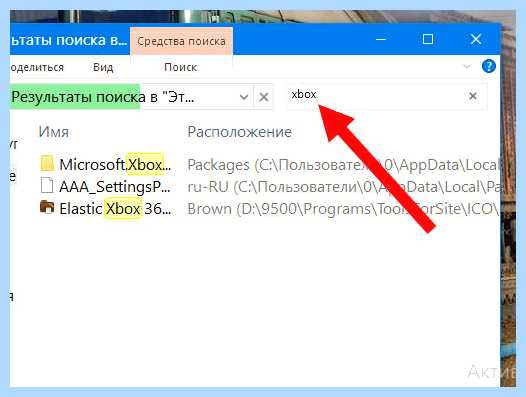Select the Elastic Xbox 36... result name
This screenshot has height=397, width=526.
pos(115,209)
